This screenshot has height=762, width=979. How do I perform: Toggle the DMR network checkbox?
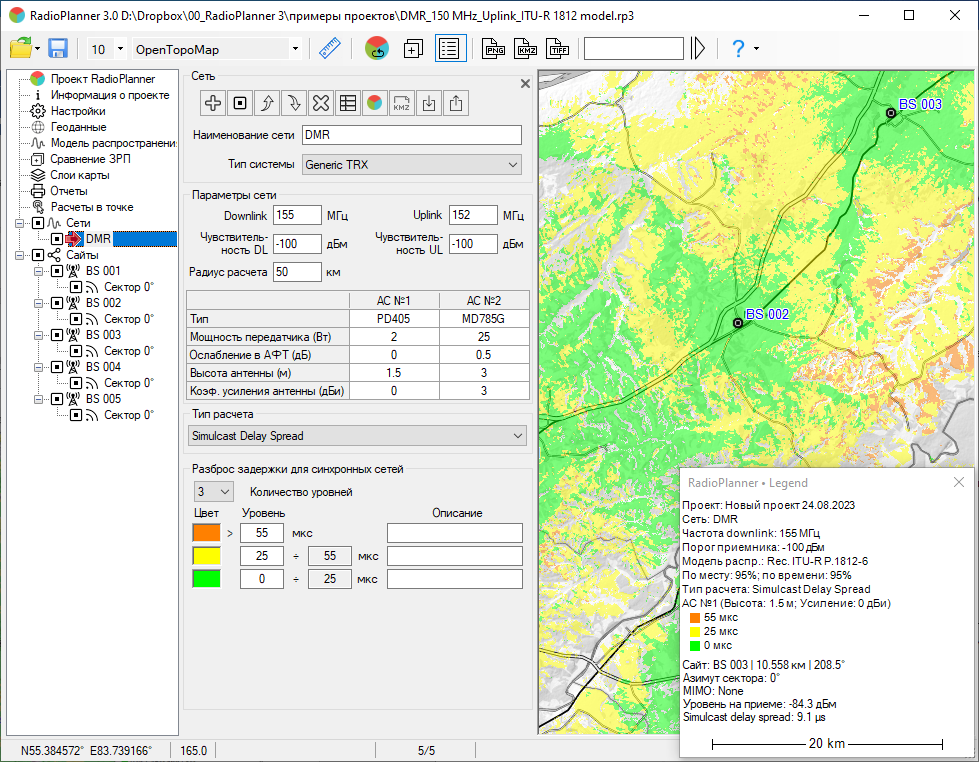(x=57, y=239)
